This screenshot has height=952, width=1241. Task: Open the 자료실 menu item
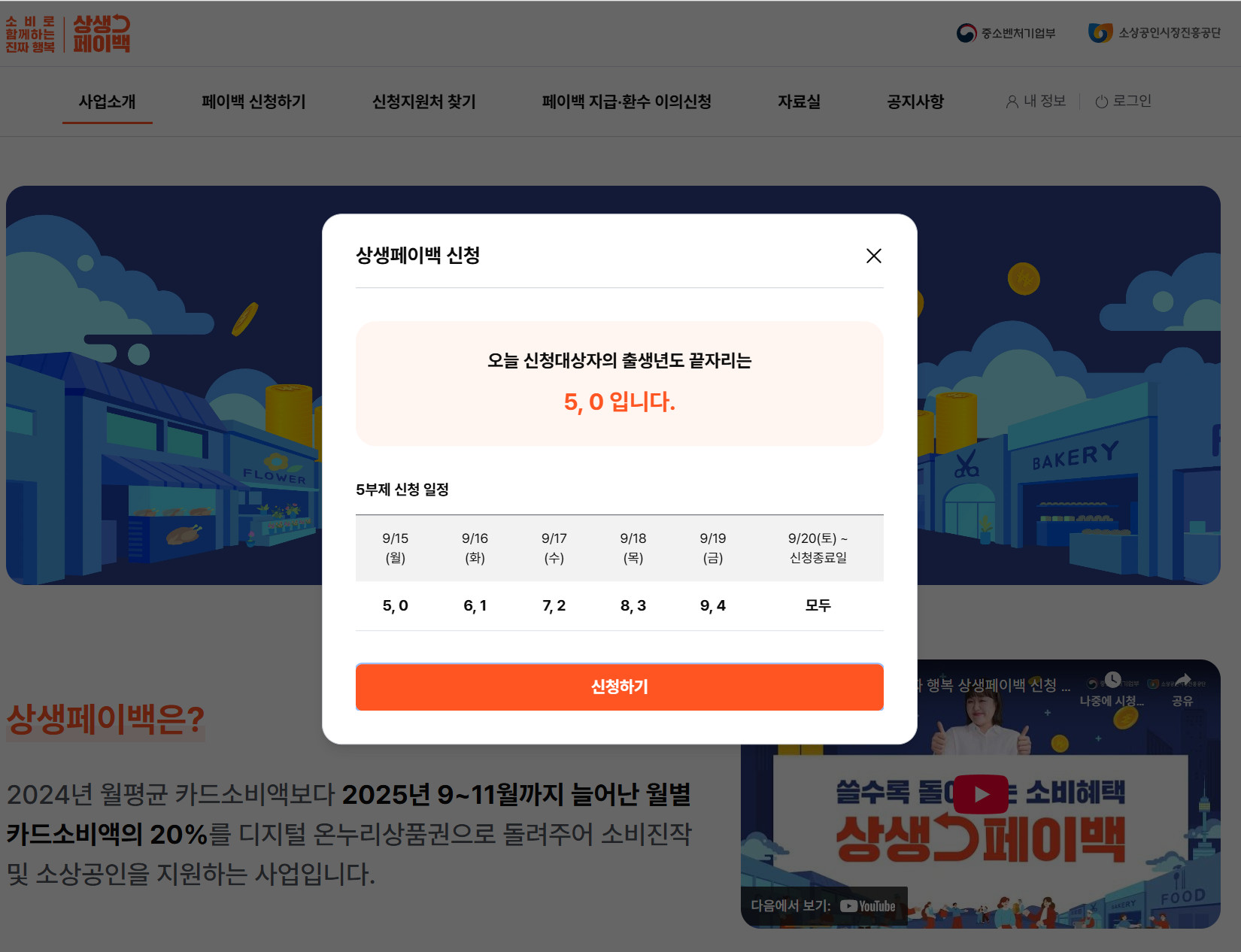tap(799, 102)
